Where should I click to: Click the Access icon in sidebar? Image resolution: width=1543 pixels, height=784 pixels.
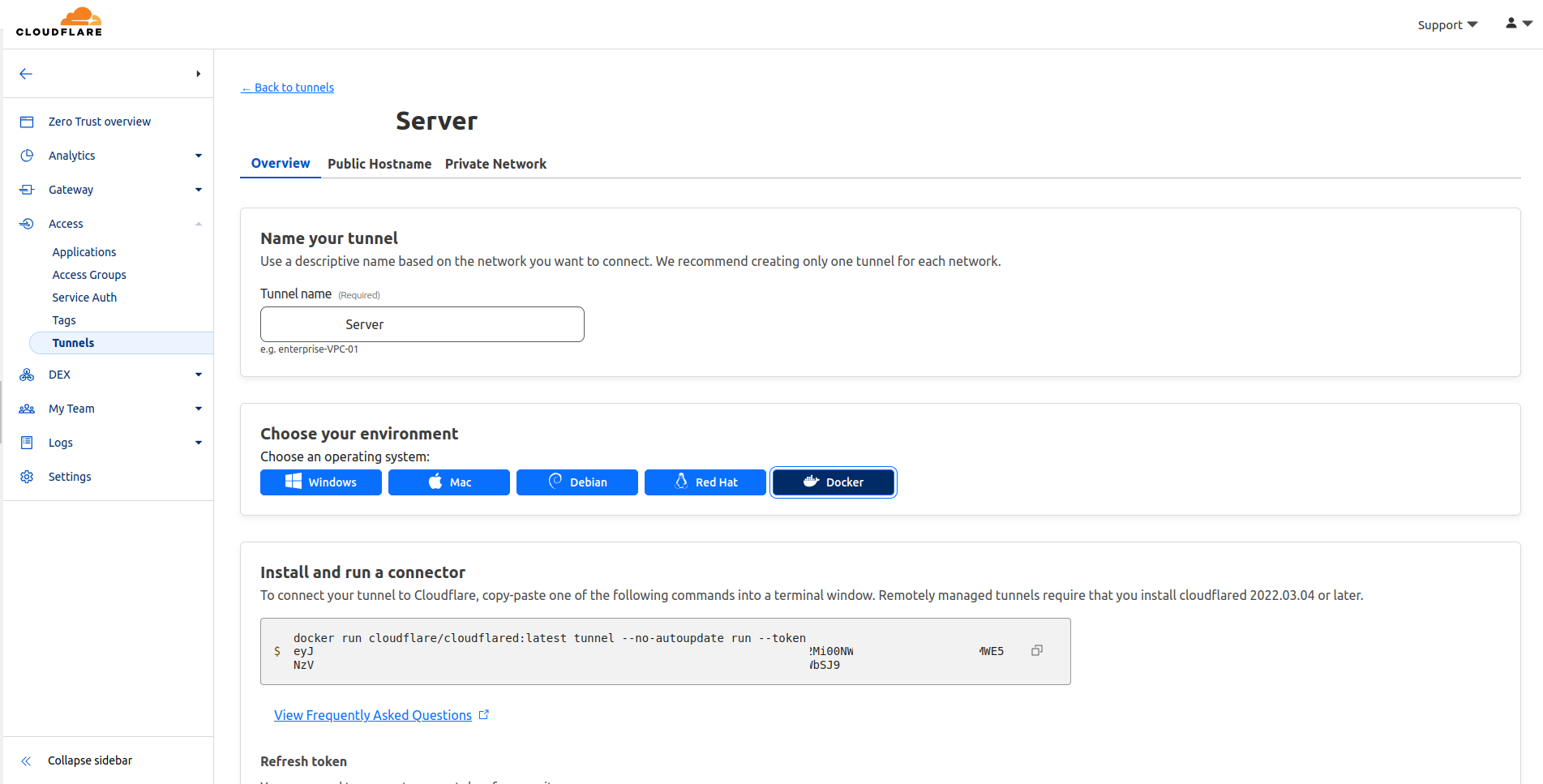point(27,224)
